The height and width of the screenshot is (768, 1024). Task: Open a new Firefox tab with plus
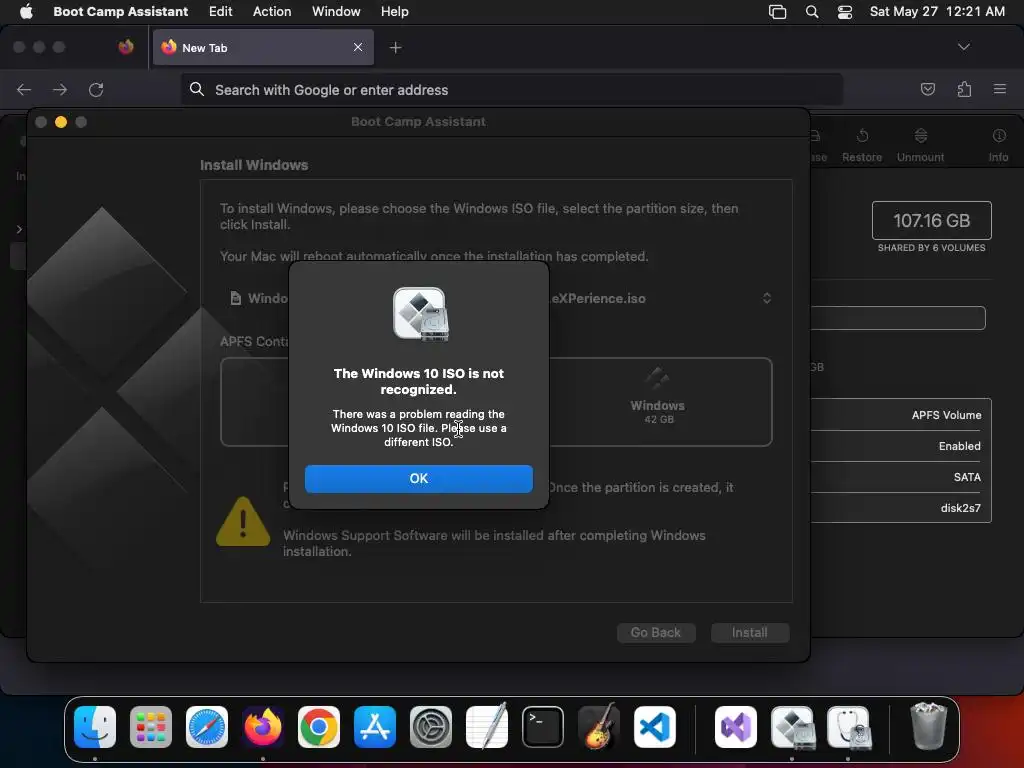pyautogui.click(x=395, y=47)
